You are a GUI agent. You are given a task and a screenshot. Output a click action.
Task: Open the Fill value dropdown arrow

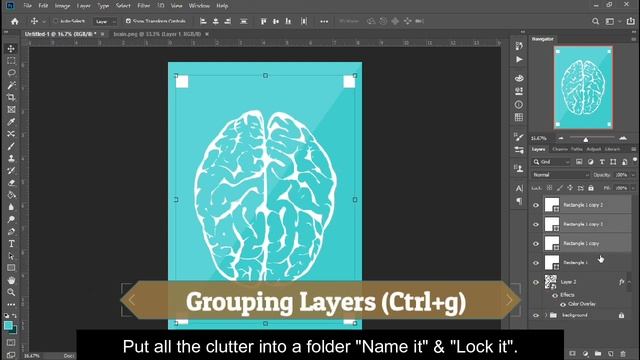[x=633, y=188]
